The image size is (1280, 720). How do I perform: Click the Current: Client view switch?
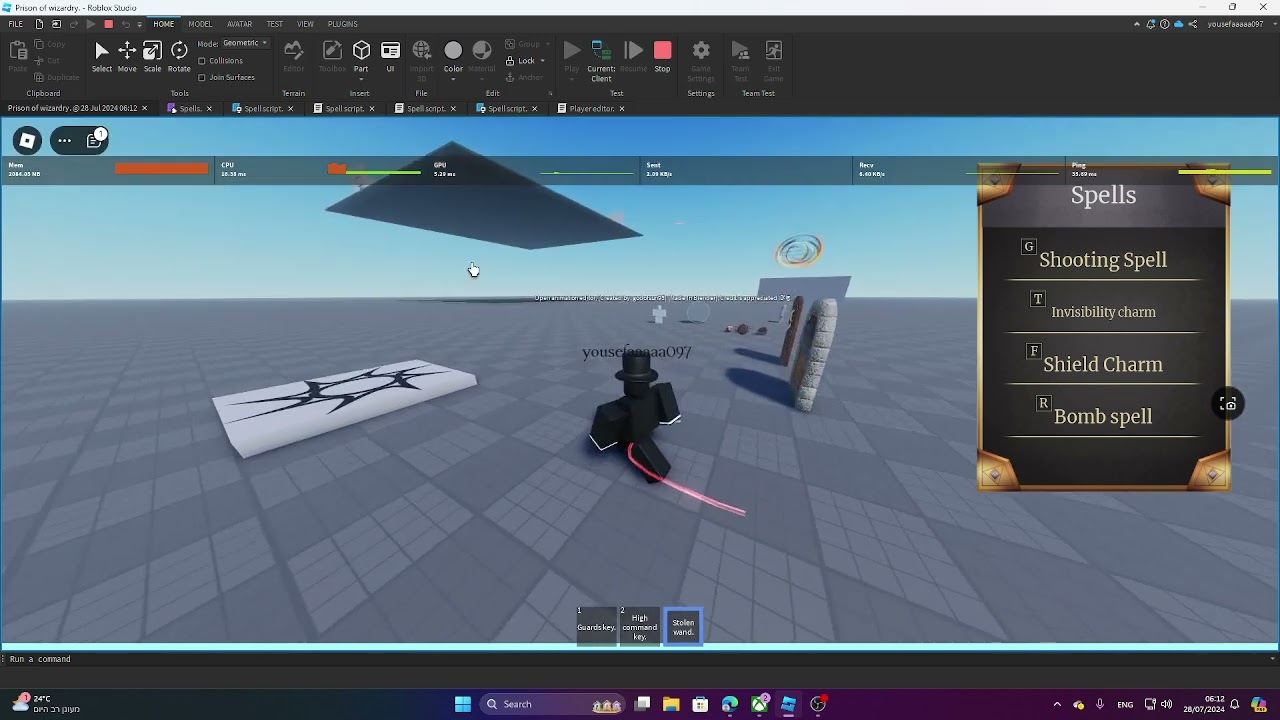pos(601,60)
